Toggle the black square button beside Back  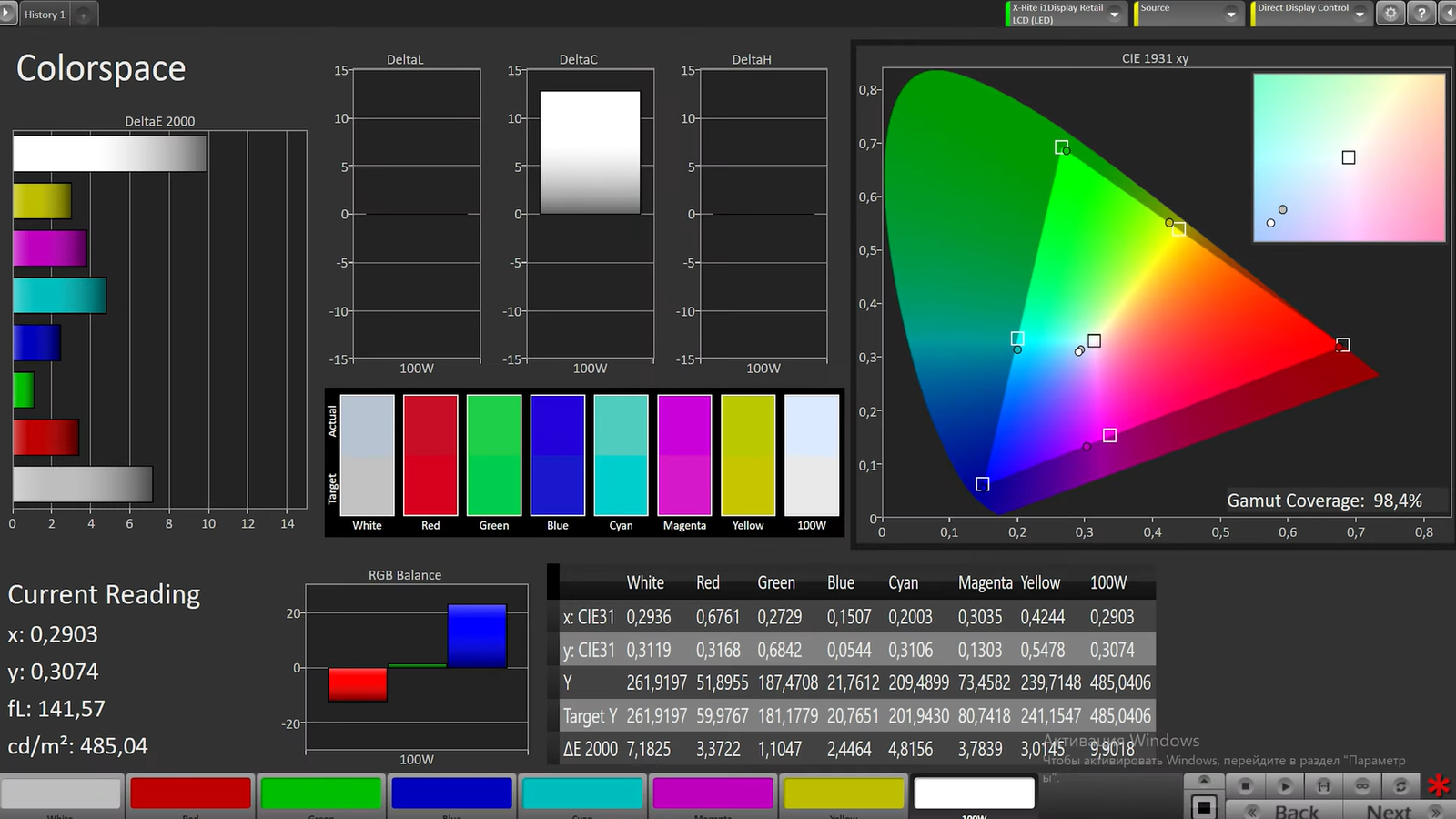[1203, 806]
